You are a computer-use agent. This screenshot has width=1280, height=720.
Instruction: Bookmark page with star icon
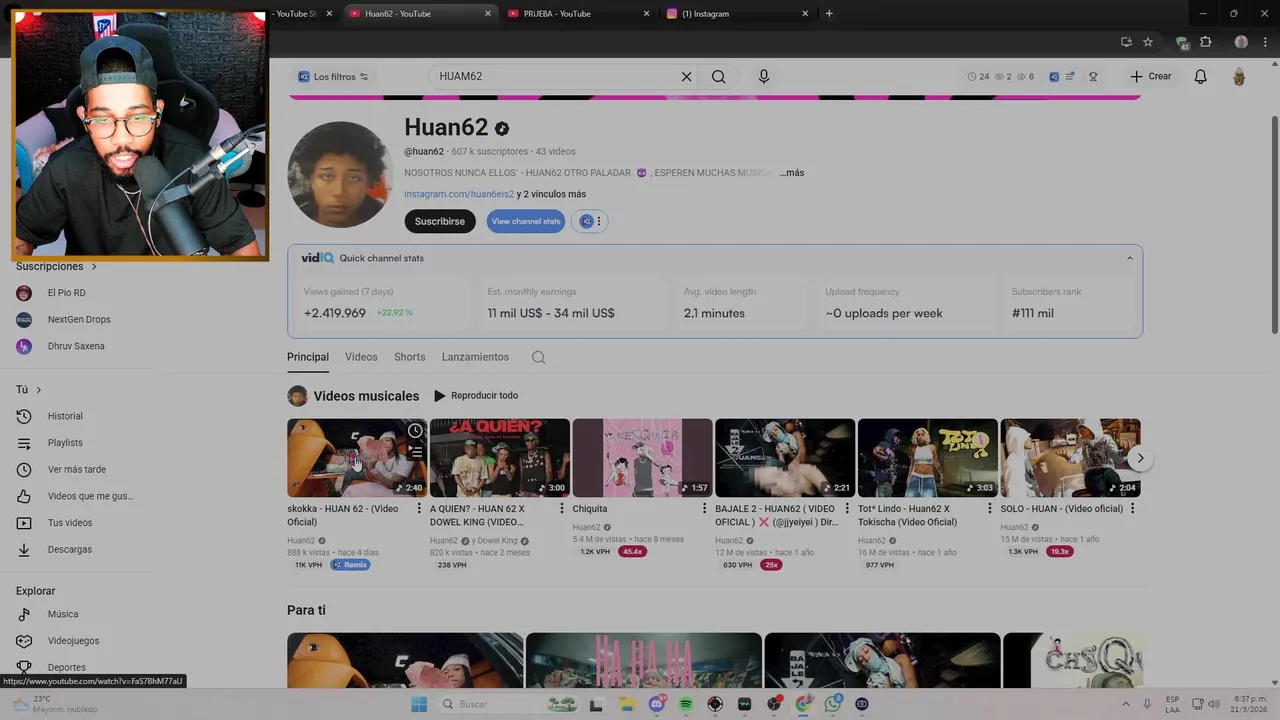tap(1148, 42)
